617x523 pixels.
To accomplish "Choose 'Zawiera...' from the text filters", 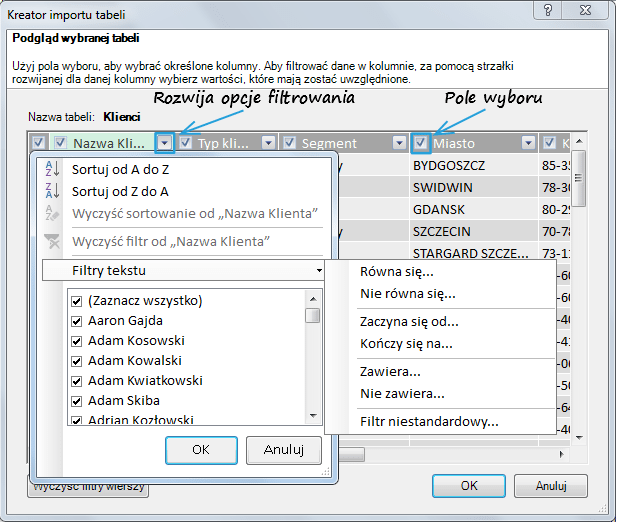I will [x=390, y=372].
